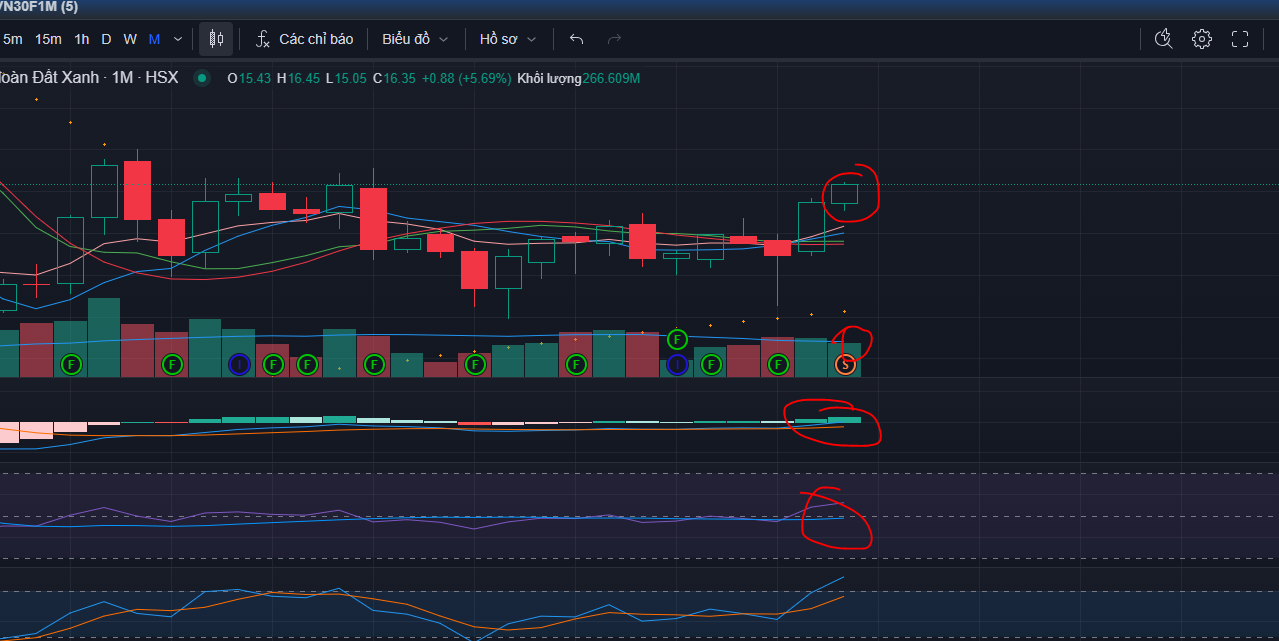
Task: Open the chart candle style selector
Action: click(216, 39)
